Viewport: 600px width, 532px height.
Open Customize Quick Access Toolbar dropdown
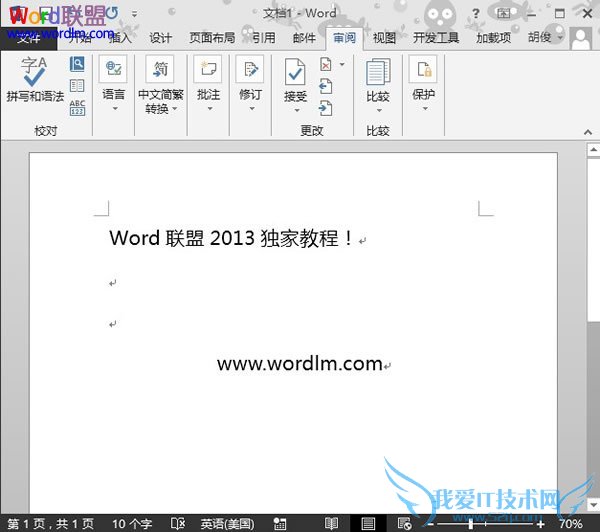(134, 14)
